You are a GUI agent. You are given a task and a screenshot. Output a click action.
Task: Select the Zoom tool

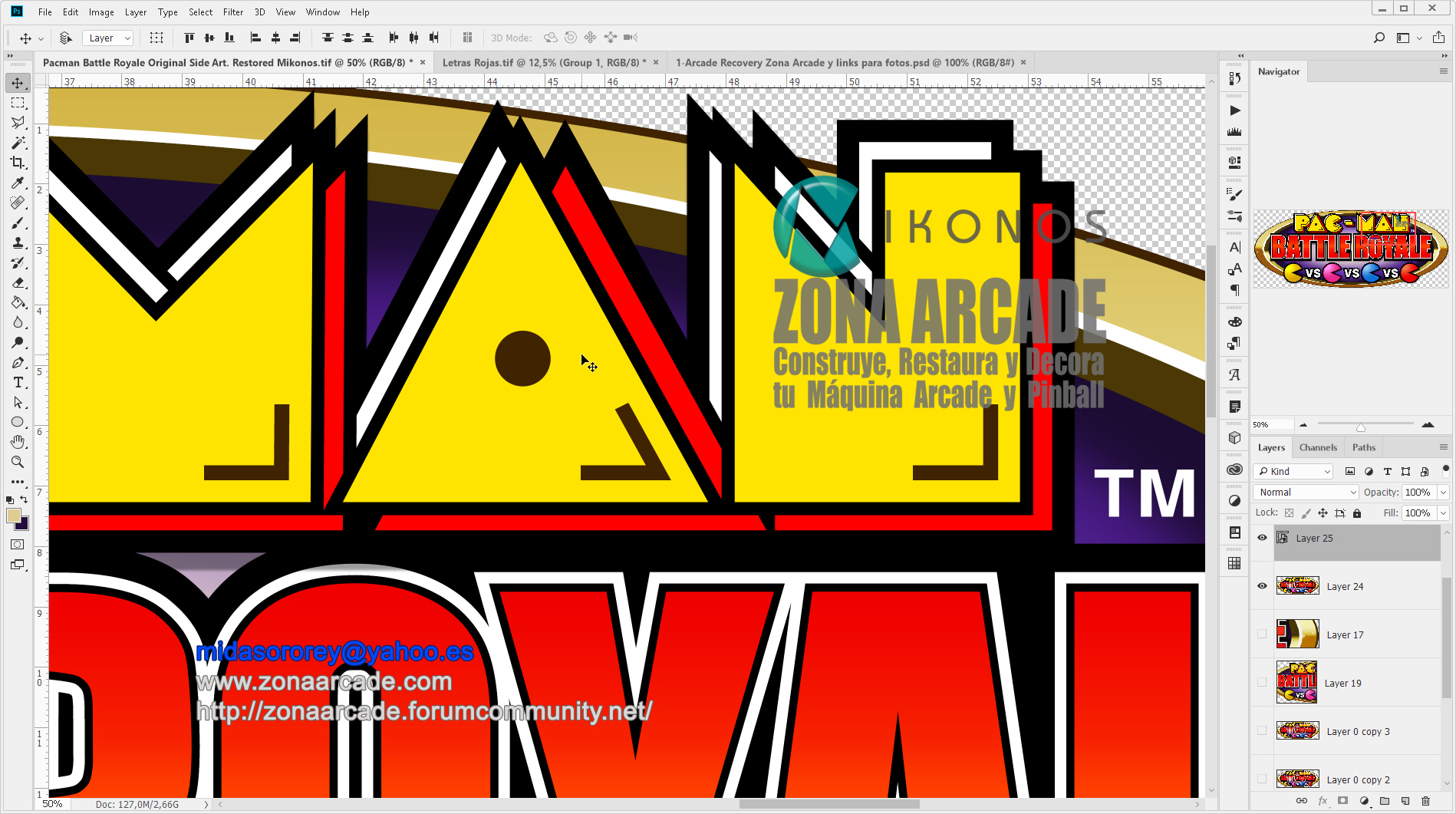pyautogui.click(x=18, y=462)
